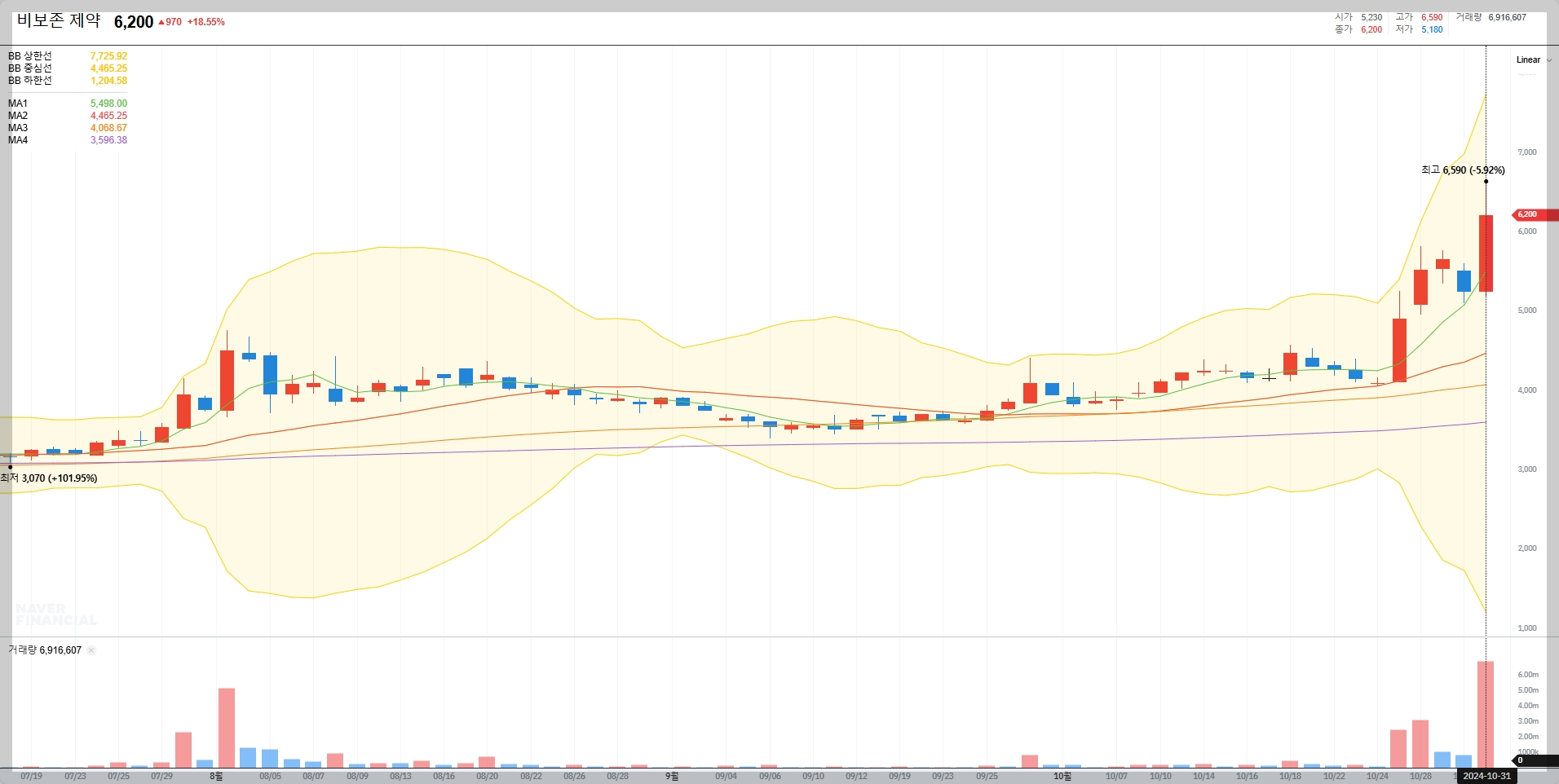Select the MA2 legend row
Viewport: 1559px width, 784px height.
(68, 116)
